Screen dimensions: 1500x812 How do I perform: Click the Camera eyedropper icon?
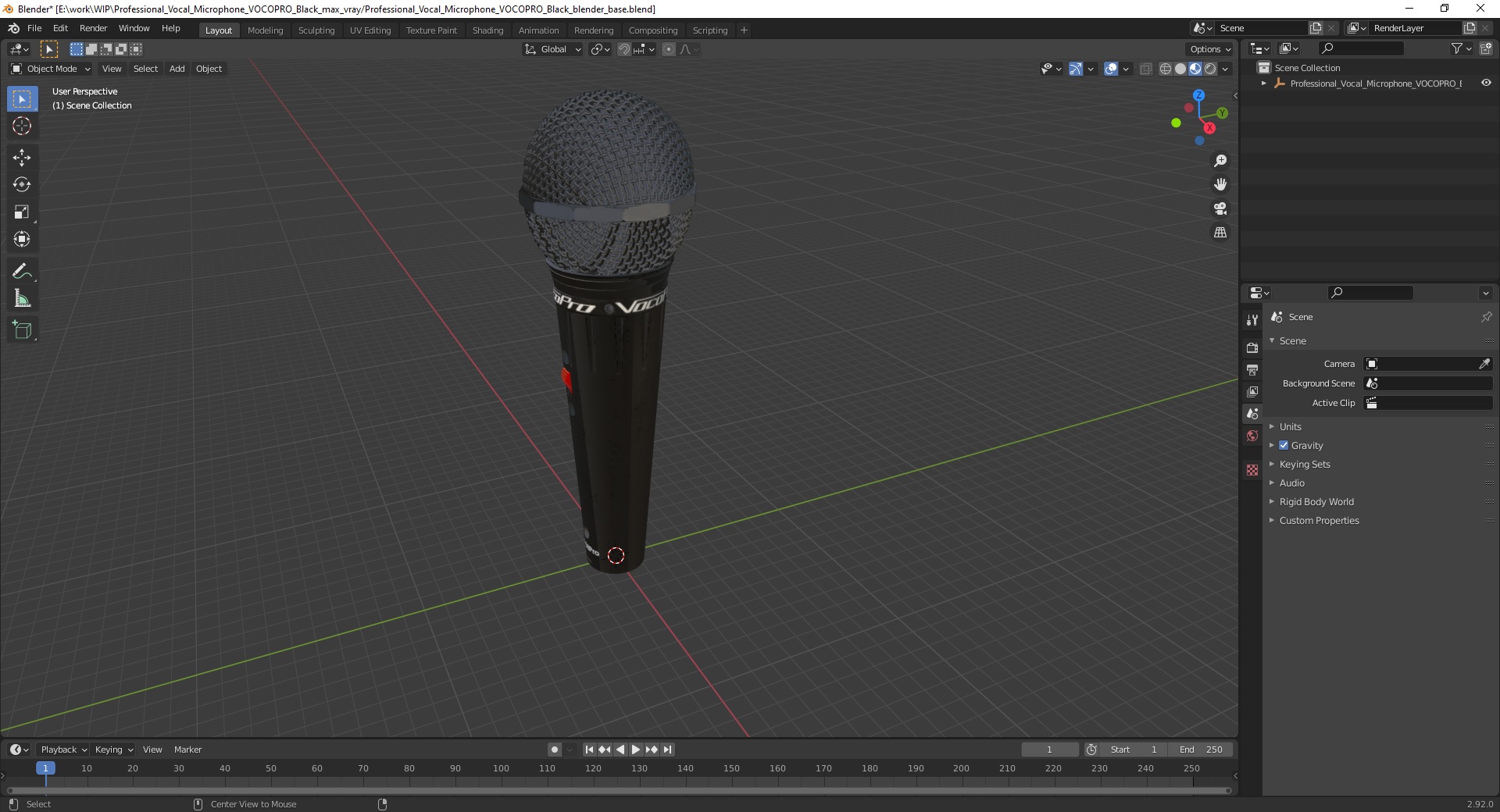(x=1484, y=364)
